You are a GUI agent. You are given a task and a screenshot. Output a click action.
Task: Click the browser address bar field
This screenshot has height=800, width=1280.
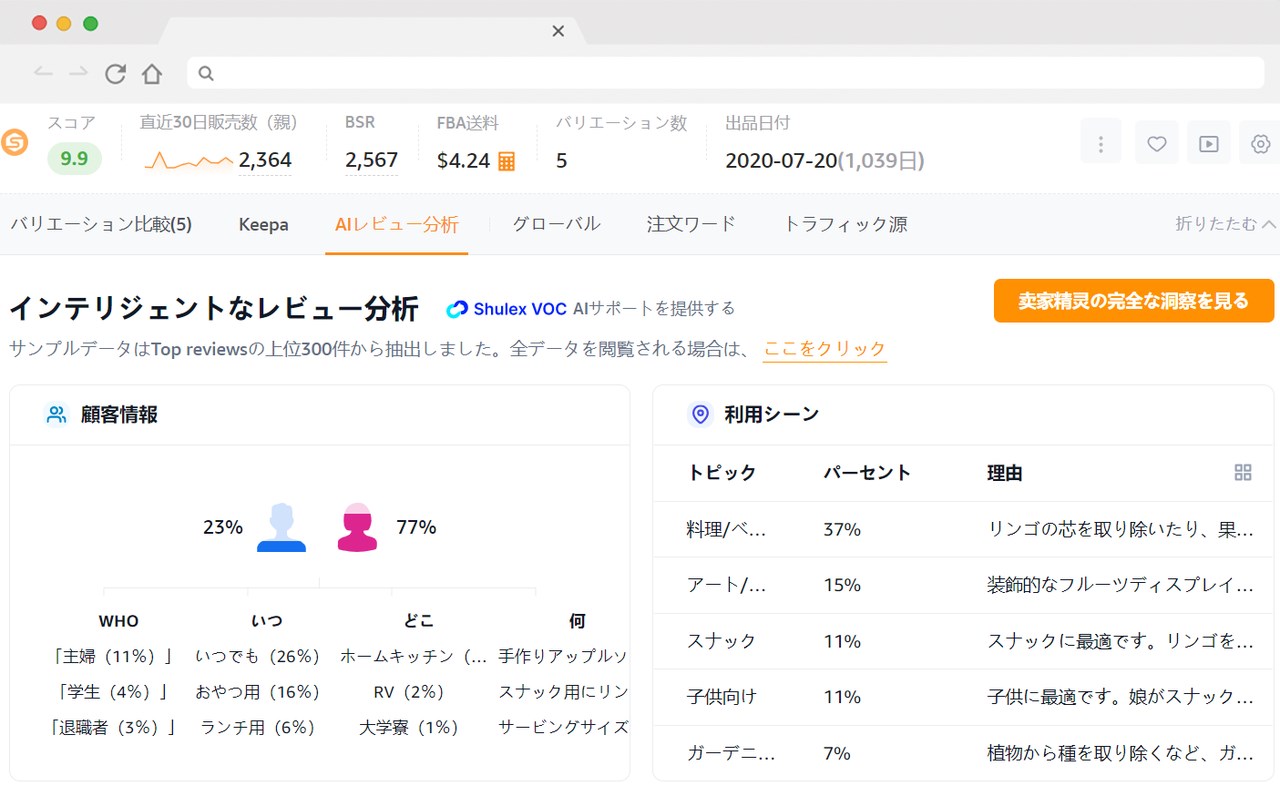pyautogui.click(x=725, y=73)
